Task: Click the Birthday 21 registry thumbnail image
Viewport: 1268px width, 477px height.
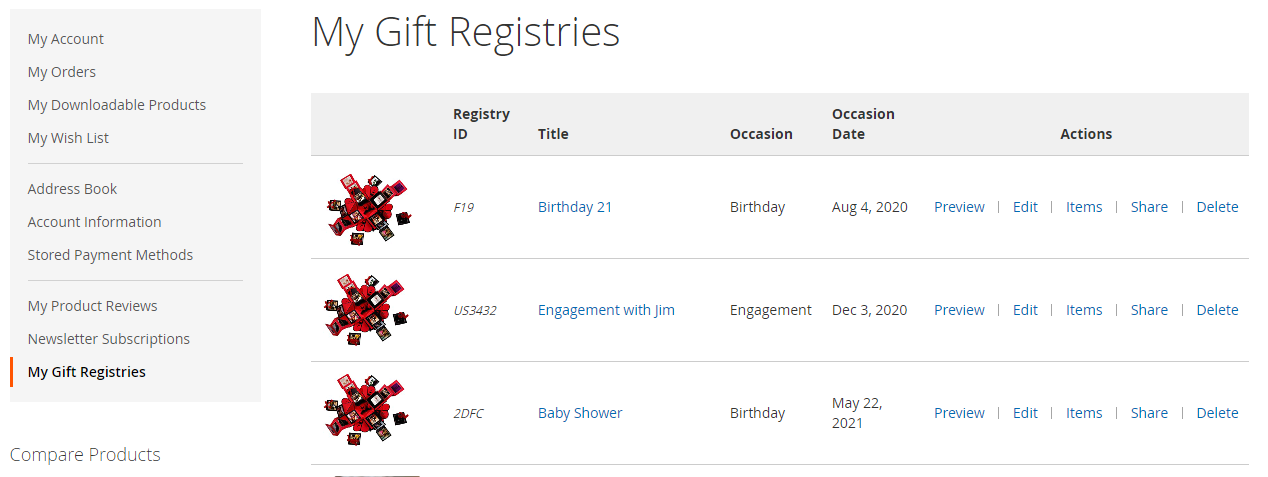Action: (369, 208)
